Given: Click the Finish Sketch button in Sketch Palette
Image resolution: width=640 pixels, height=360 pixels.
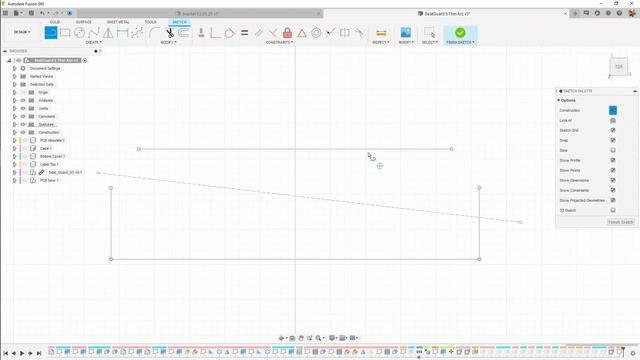Looking at the screenshot, I should (x=620, y=222).
